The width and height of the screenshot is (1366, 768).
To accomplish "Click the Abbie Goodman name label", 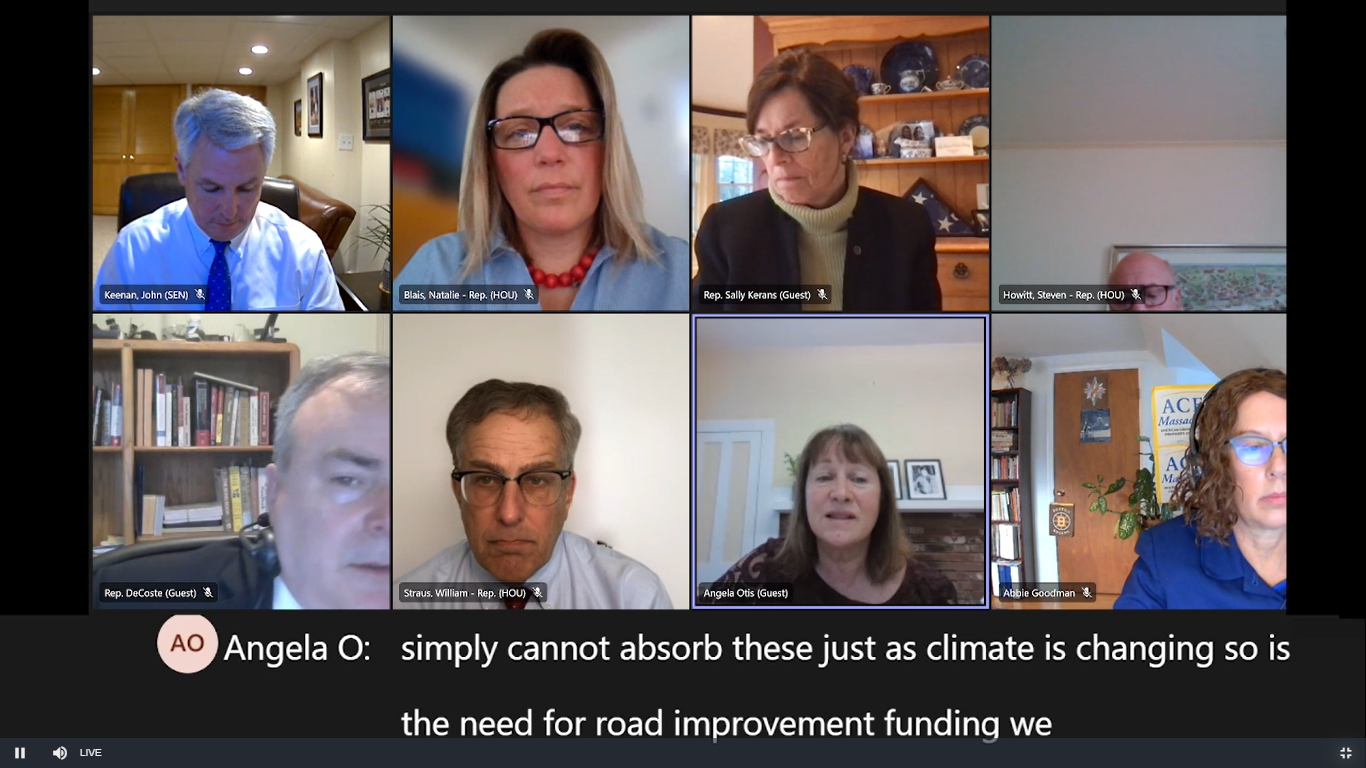I will pos(1039,593).
